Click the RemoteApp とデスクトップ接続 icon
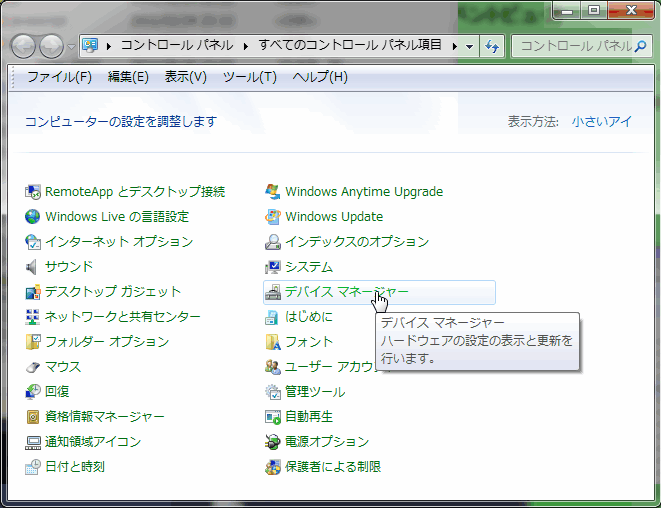Screen dimensions: 661x508 pos(33,192)
